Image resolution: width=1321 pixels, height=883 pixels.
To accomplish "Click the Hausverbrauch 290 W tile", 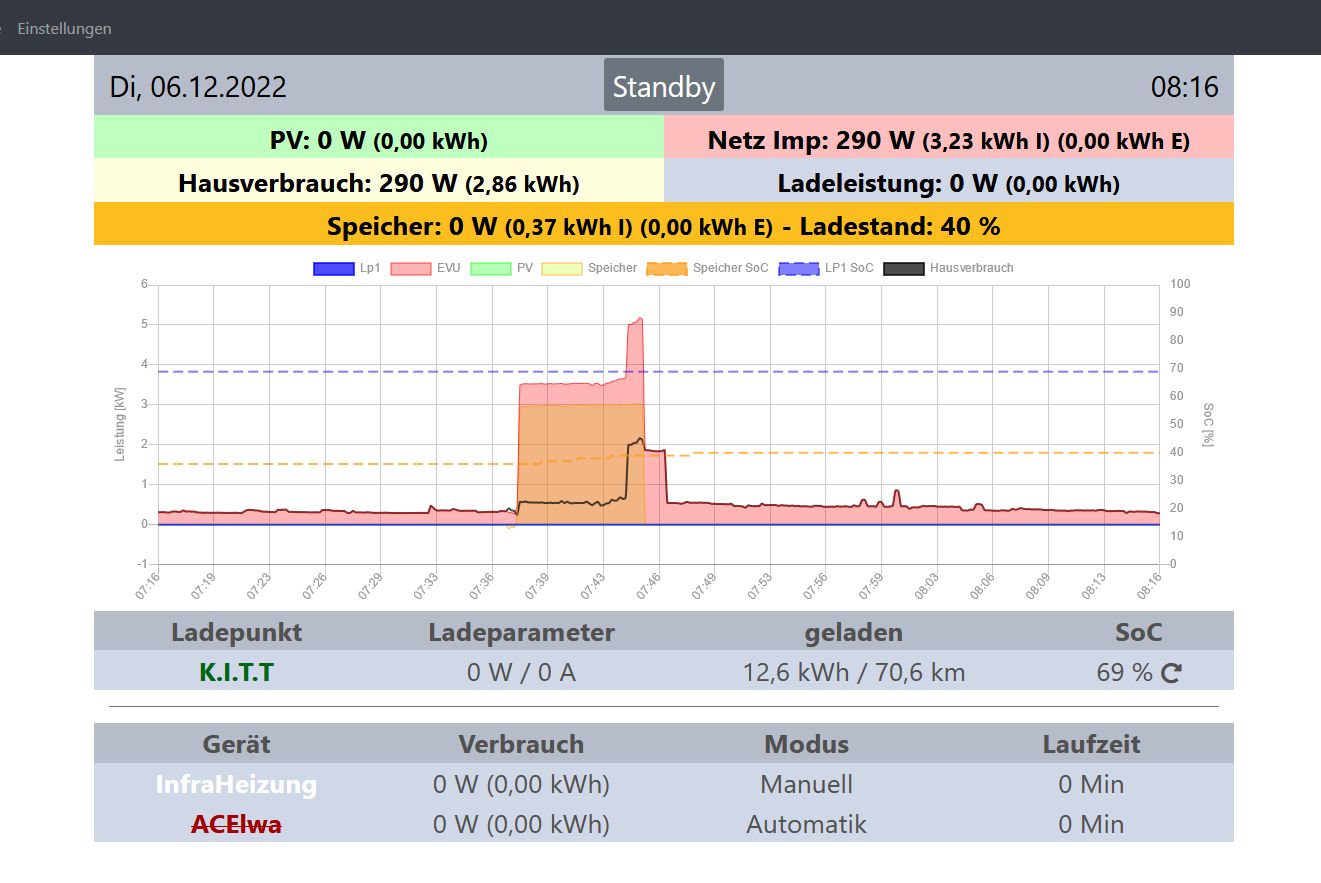I will [x=378, y=184].
